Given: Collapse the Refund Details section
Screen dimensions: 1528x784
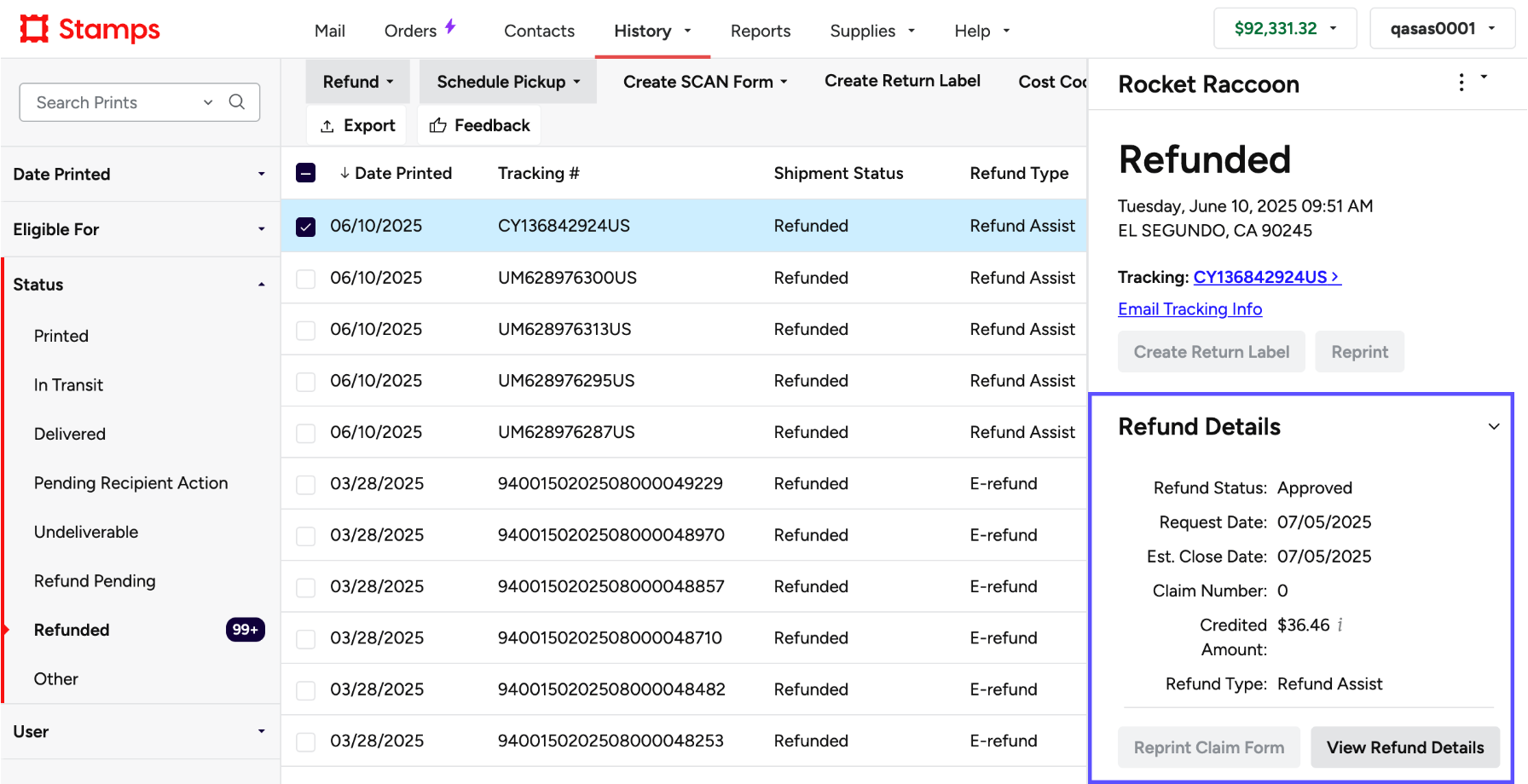Looking at the screenshot, I should coord(1494,426).
